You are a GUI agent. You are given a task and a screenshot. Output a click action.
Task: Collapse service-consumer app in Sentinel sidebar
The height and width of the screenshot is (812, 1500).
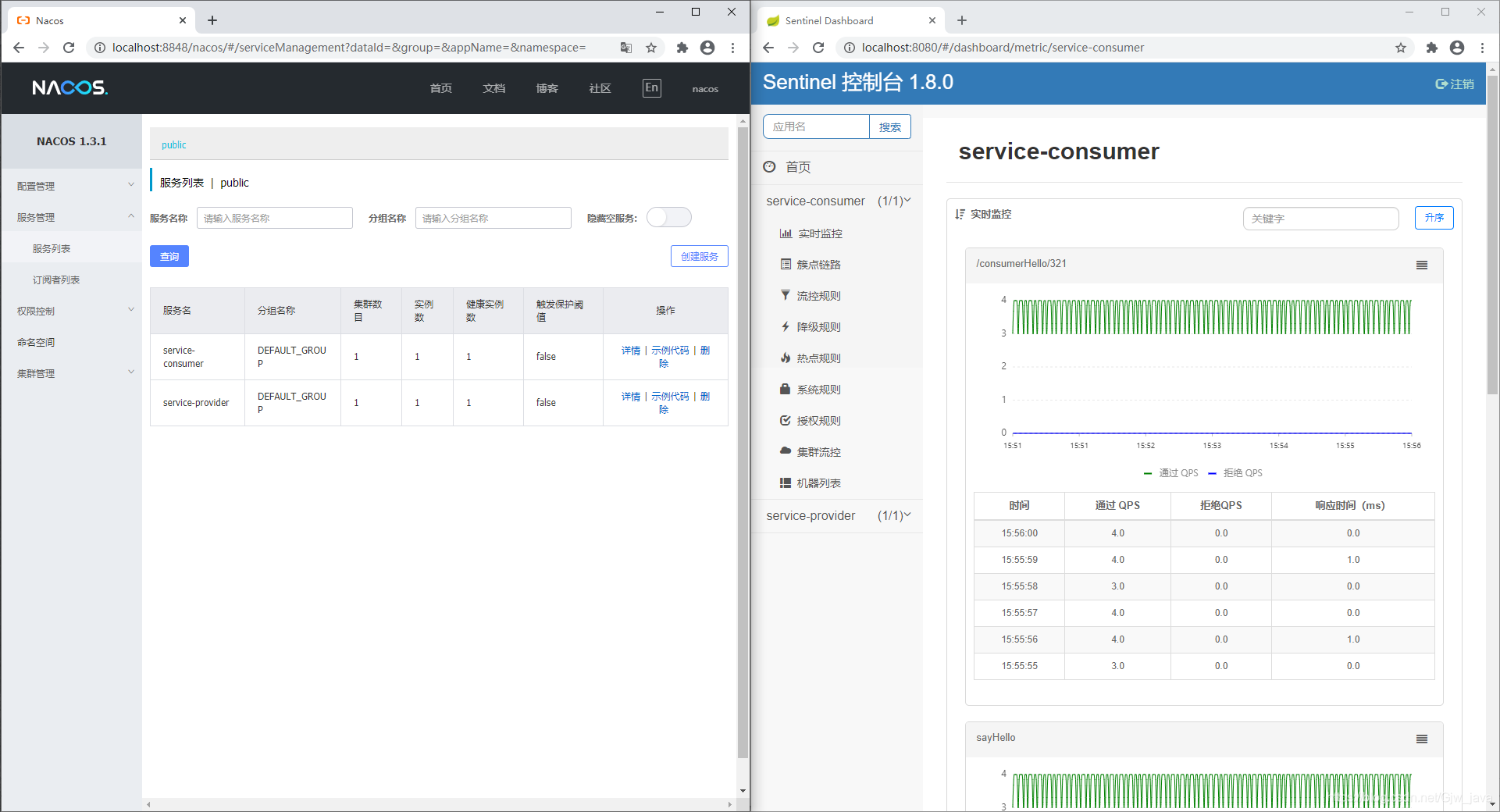[x=838, y=201]
